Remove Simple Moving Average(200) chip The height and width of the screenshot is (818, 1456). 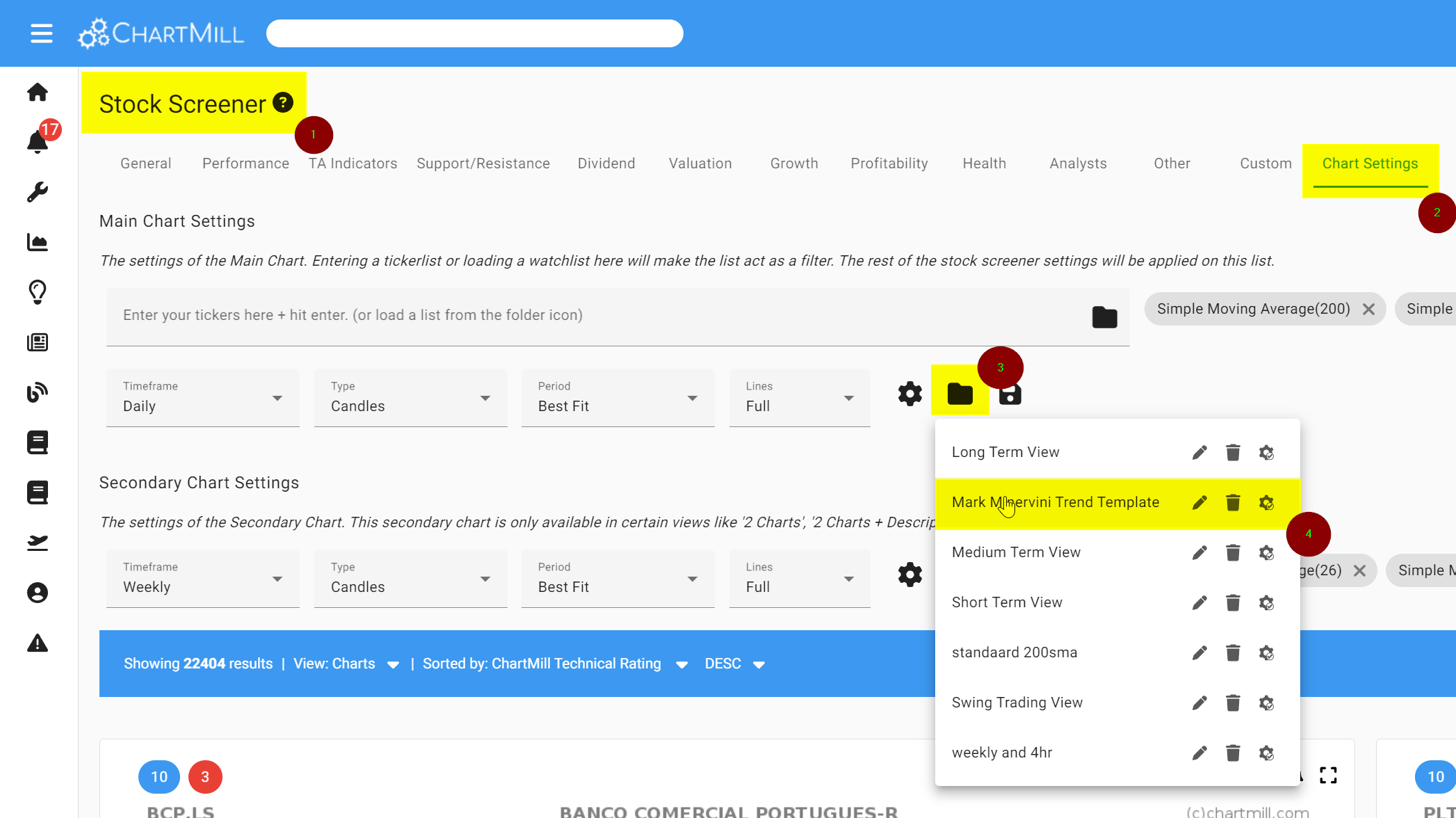[1368, 310]
